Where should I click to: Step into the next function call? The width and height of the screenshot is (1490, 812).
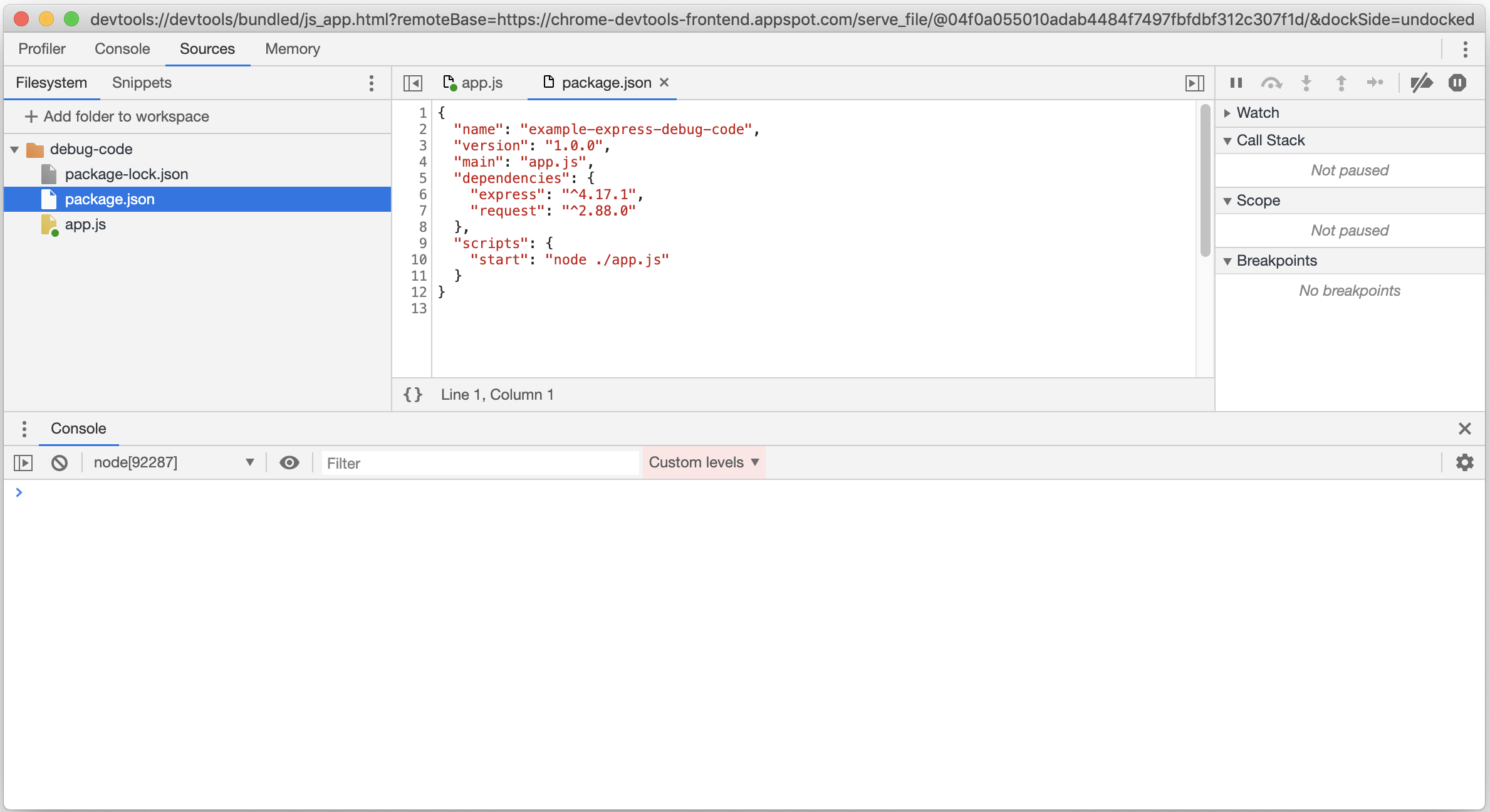tap(1306, 83)
